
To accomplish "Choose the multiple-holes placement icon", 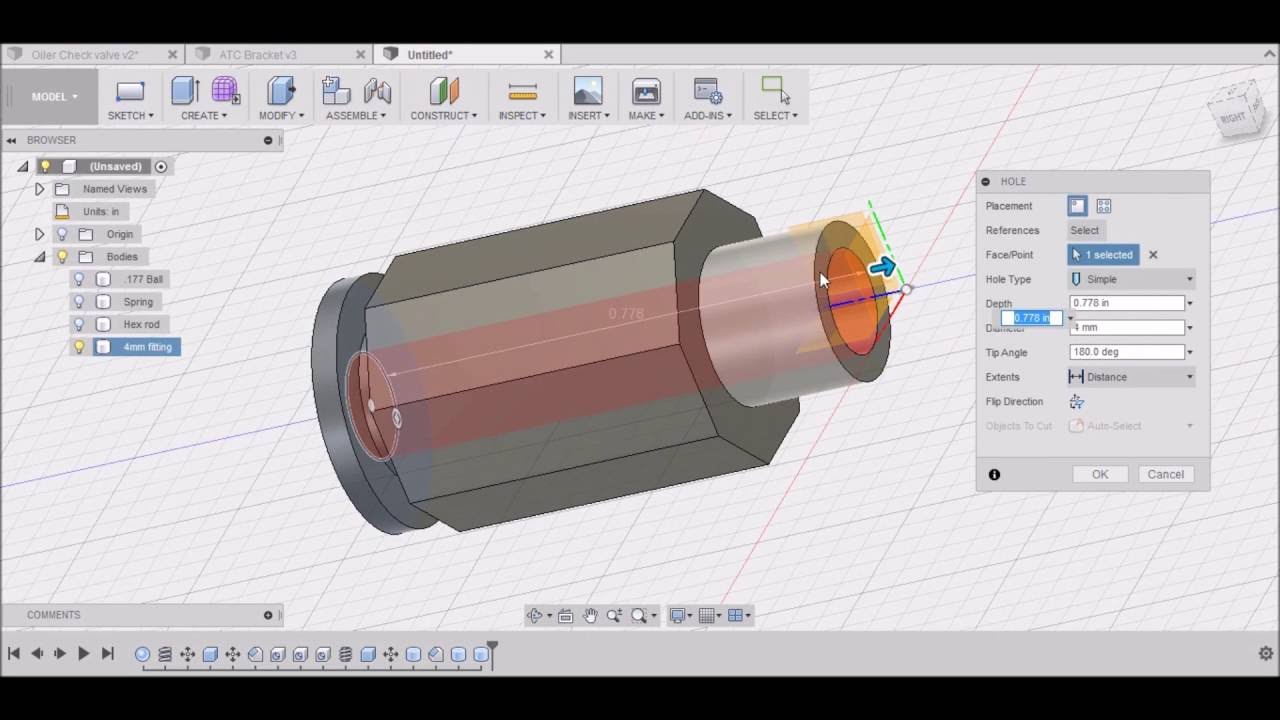I will 1104,206.
